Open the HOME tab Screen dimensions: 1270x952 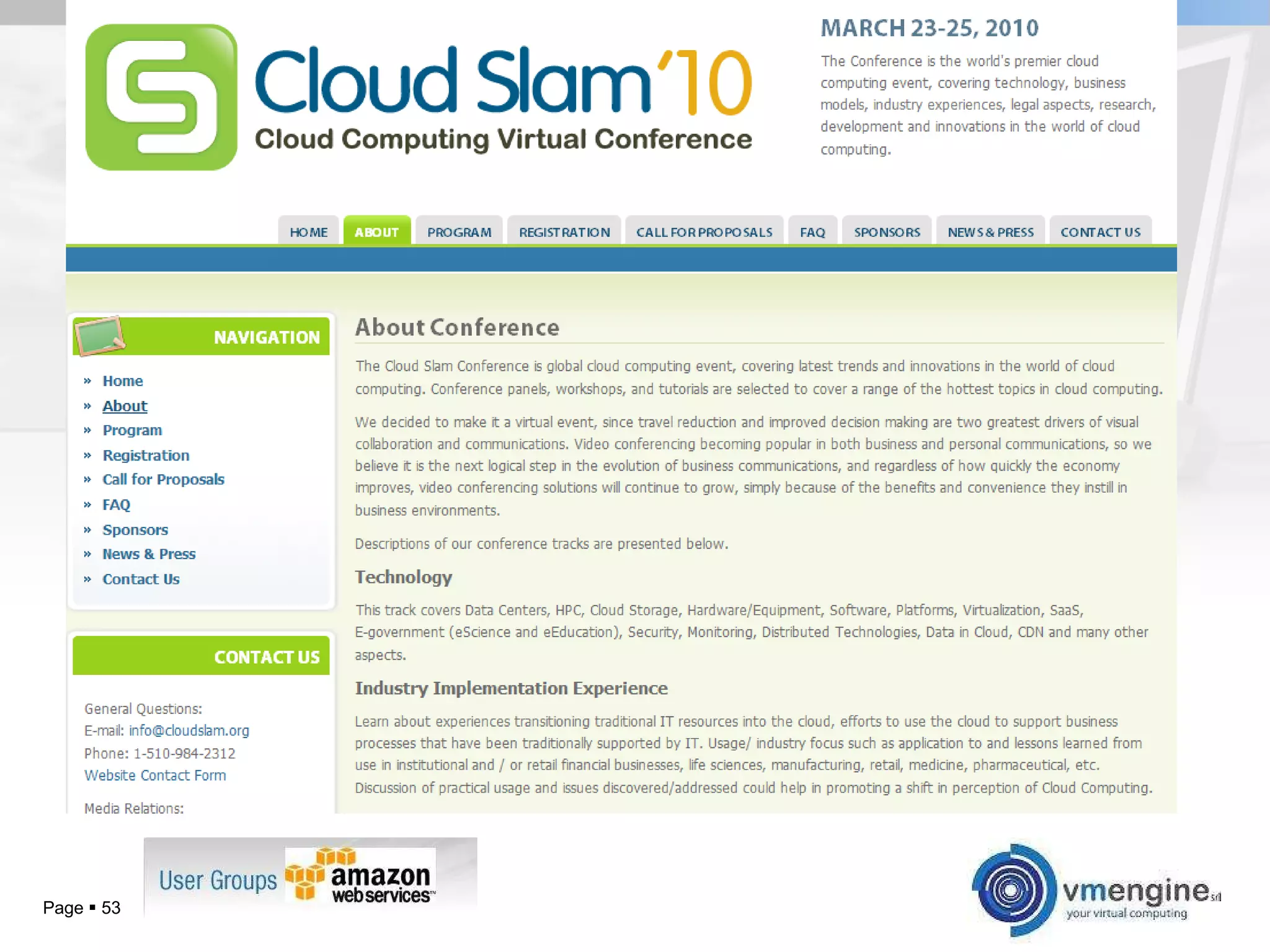coord(308,232)
